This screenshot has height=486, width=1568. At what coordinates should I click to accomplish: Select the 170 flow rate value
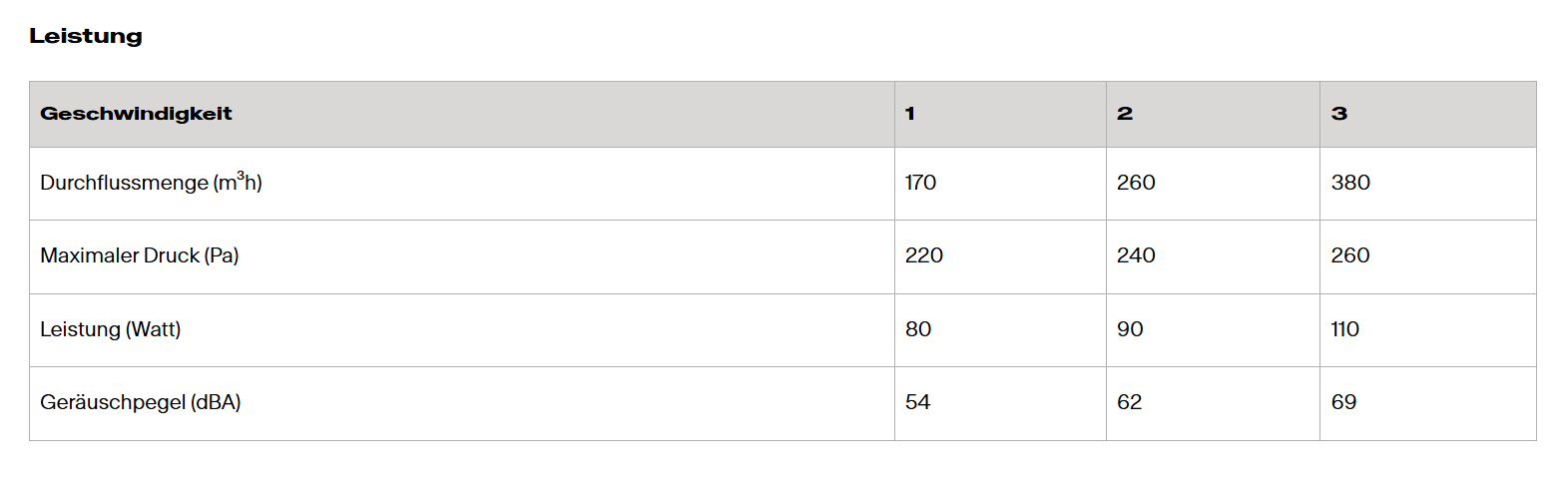pos(920,183)
